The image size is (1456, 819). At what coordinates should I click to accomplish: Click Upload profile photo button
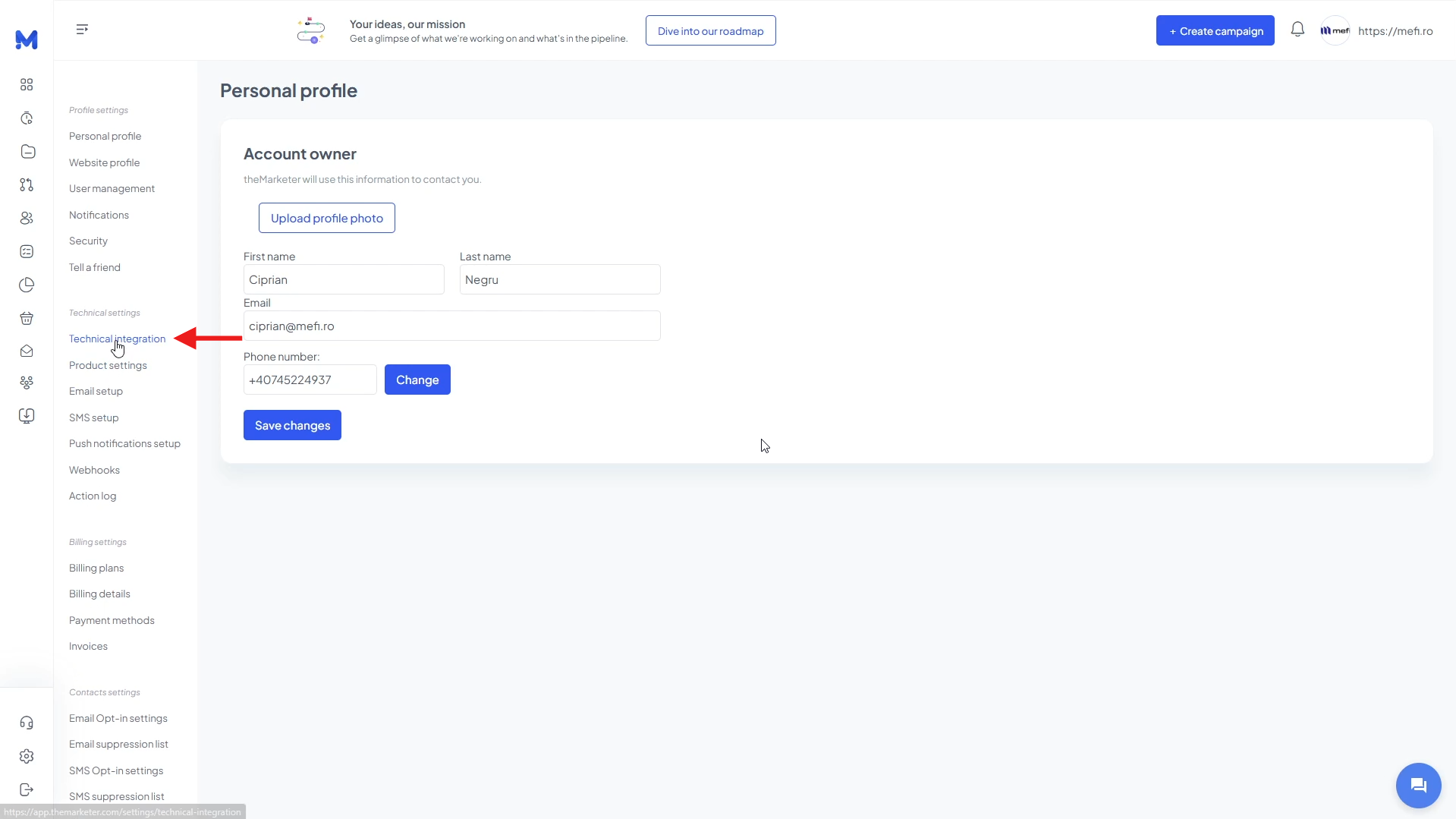(327, 218)
